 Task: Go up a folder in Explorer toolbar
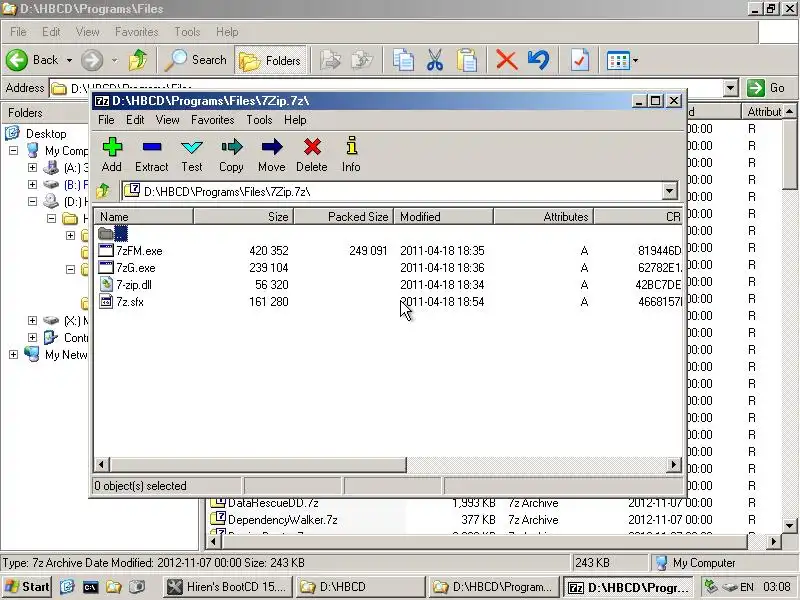pos(138,60)
